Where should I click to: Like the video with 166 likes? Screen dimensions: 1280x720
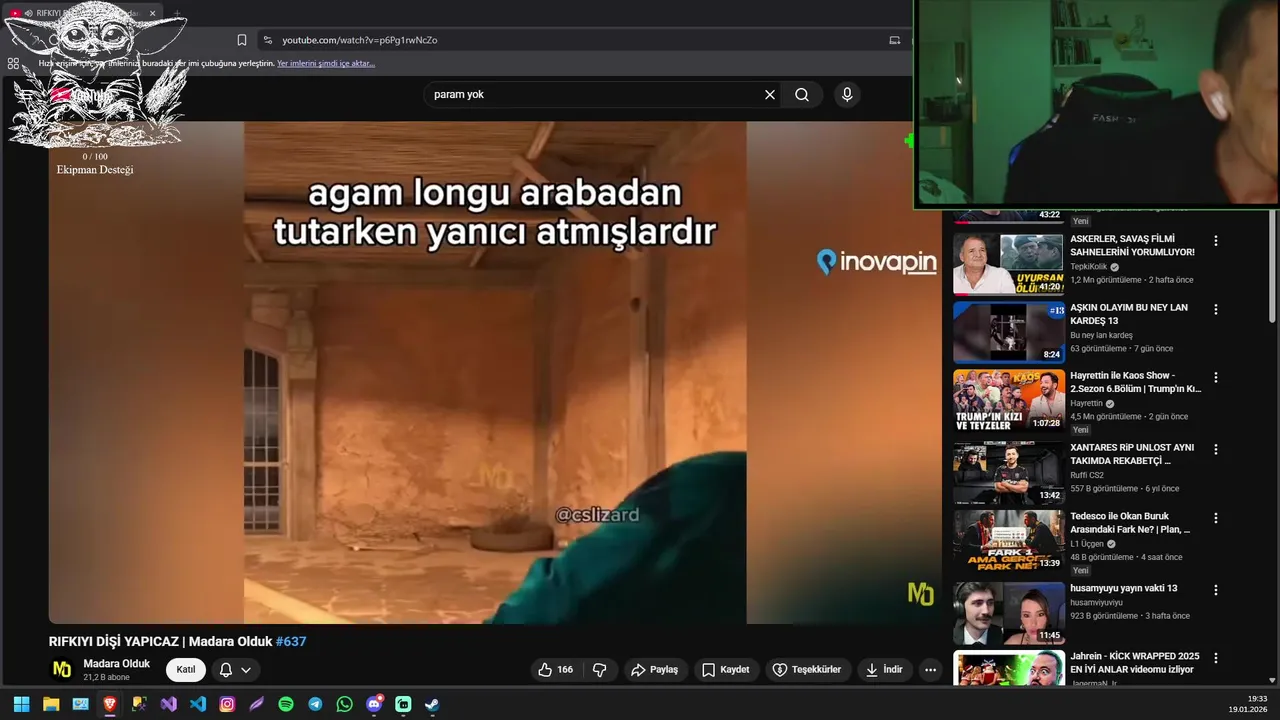click(555, 670)
